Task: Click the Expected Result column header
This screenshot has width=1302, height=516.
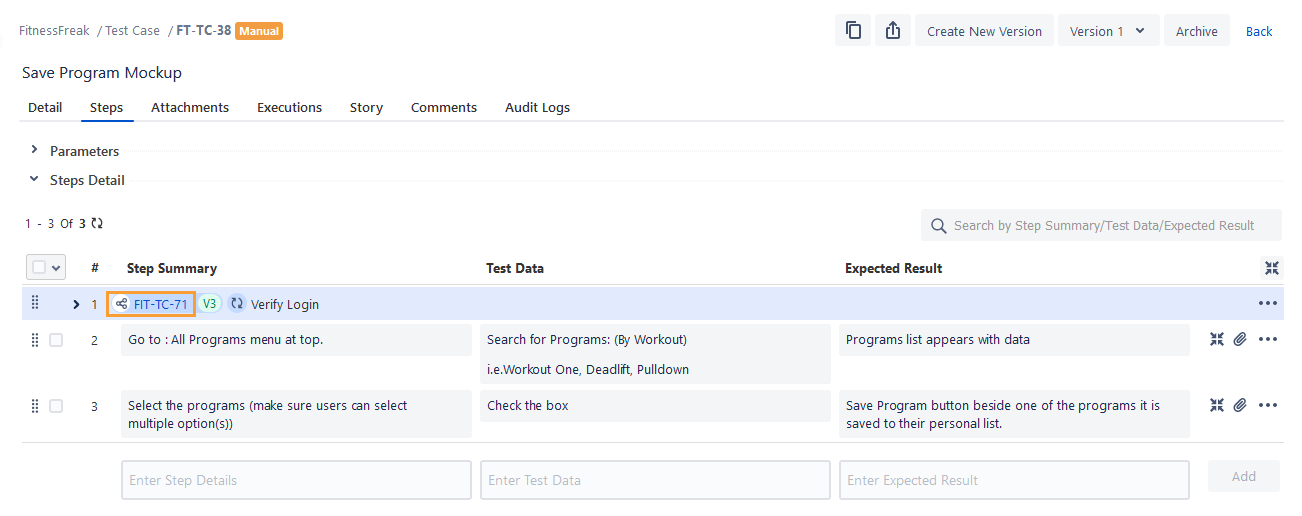Action: point(894,268)
